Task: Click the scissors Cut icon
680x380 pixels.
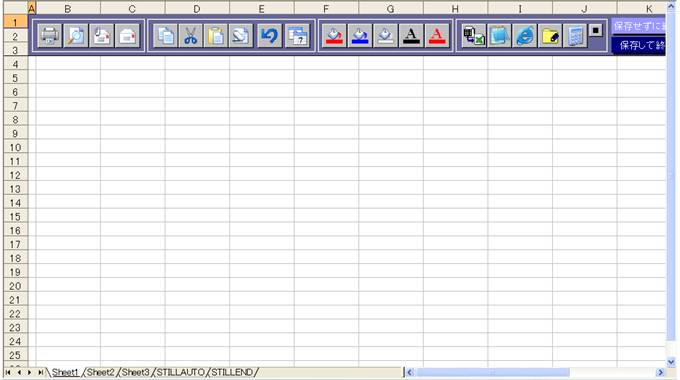Action: [190, 36]
